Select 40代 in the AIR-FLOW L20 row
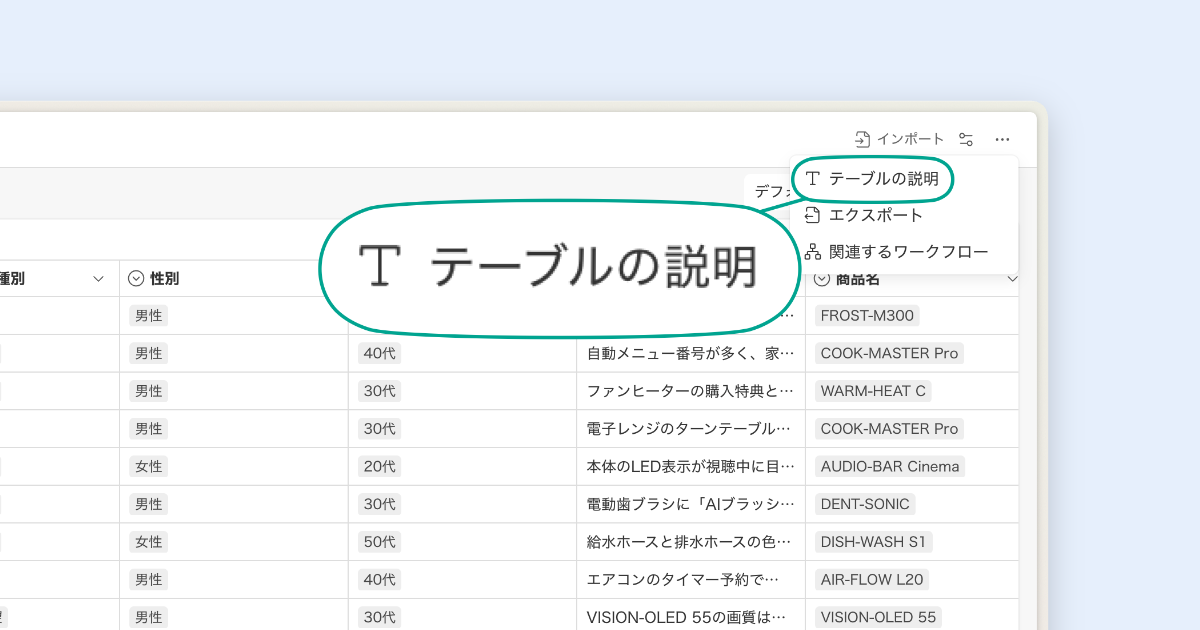 coord(380,579)
